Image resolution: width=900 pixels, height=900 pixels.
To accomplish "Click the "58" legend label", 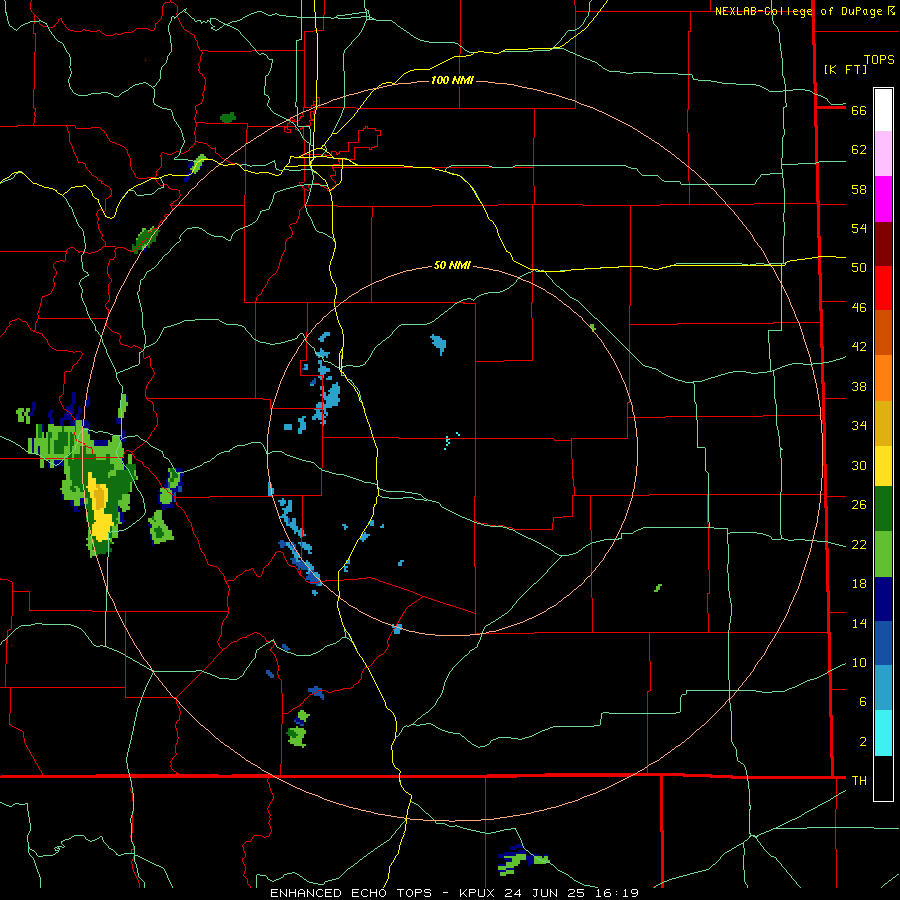I will 859,189.
